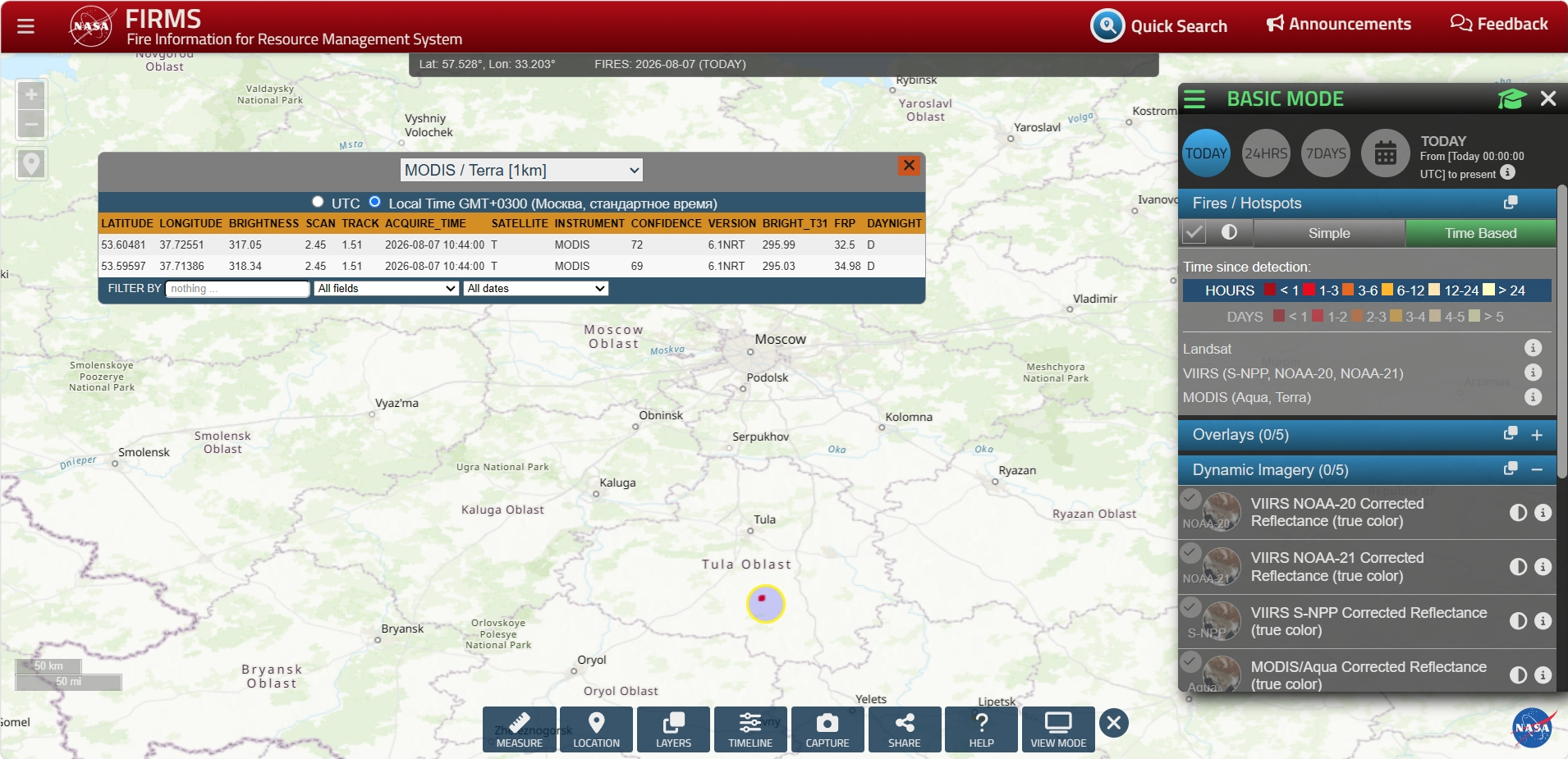Image resolution: width=1568 pixels, height=759 pixels.
Task: Open the Measure tool
Action: click(520, 729)
